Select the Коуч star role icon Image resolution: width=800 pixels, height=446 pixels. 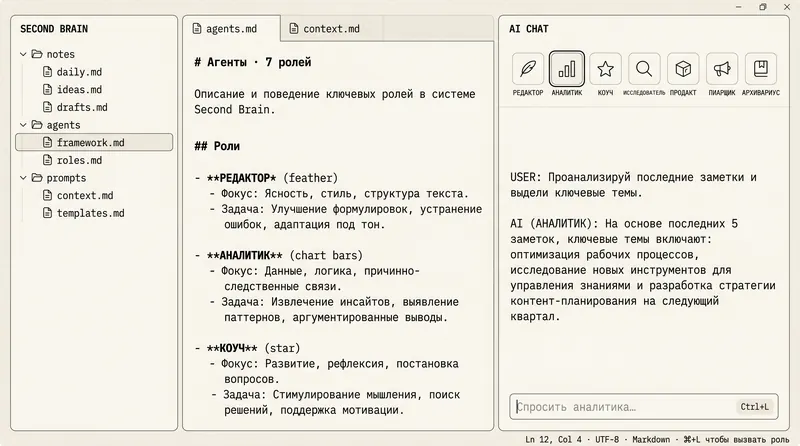pos(605,68)
